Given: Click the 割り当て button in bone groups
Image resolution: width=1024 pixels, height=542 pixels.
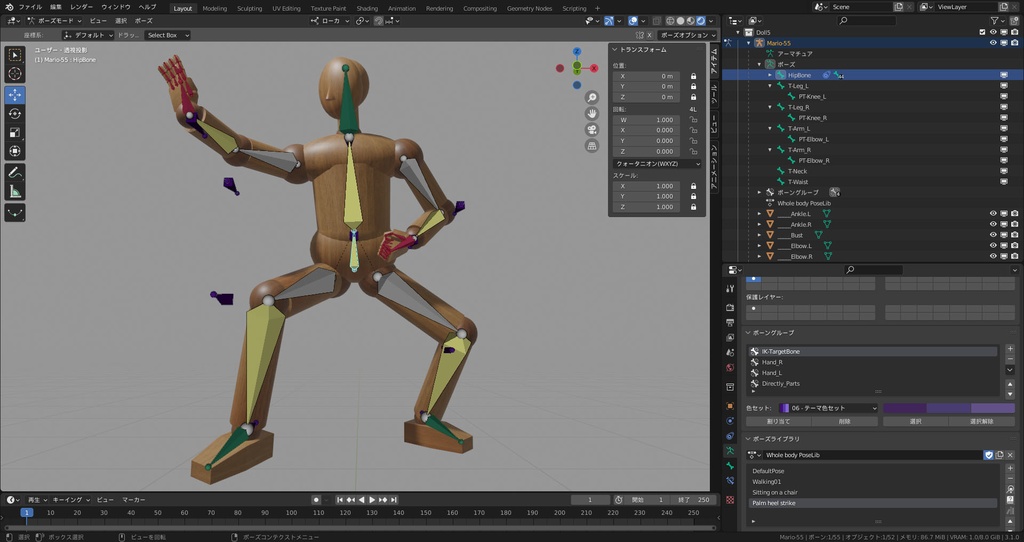Looking at the screenshot, I should [x=777, y=422].
